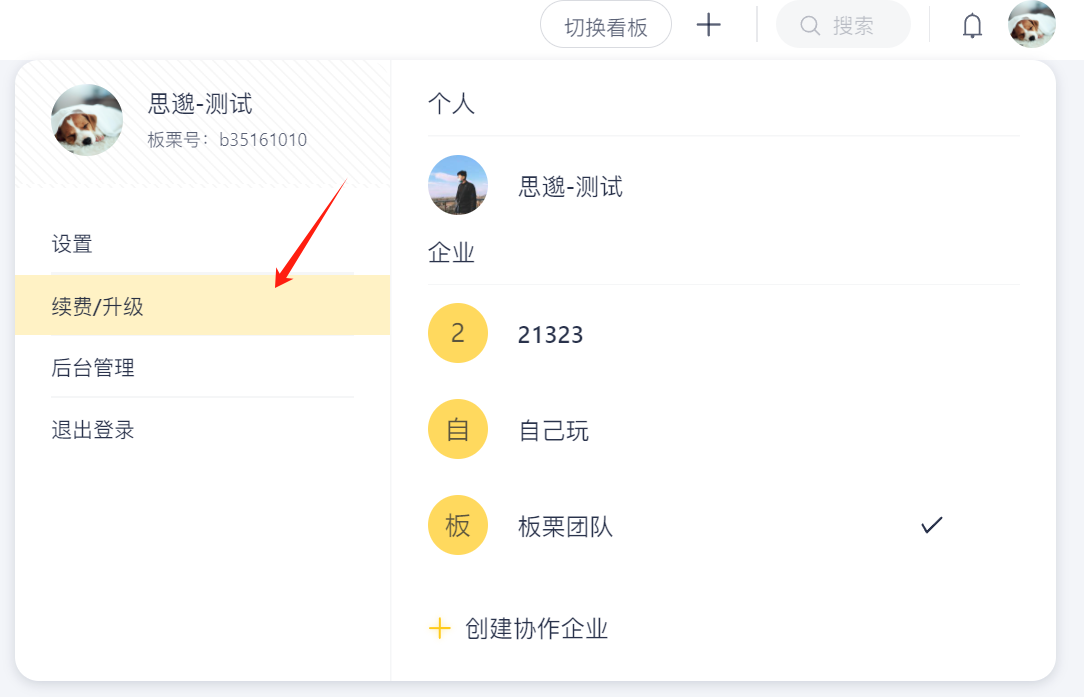This screenshot has width=1084, height=697.
Task: Open 后台管理 menu entry
Action: [93, 368]
